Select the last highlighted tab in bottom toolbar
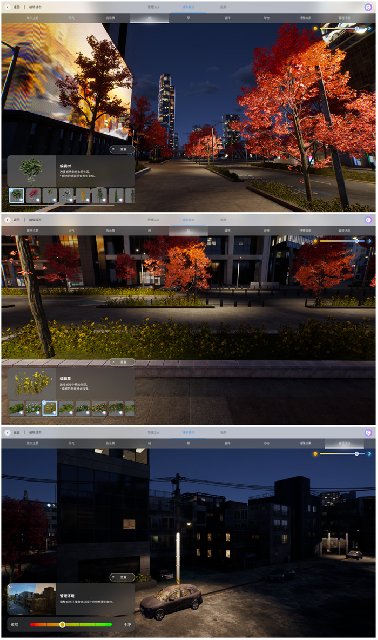The image size is (378, 640). pyautogui.click(x=344, y=443)
